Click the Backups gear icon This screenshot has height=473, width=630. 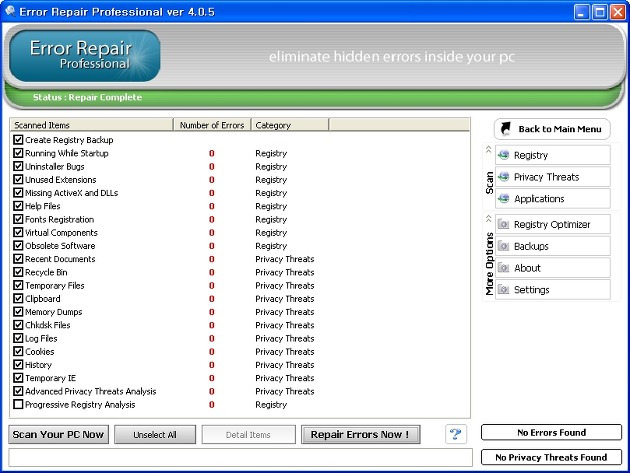tap(503, 246)
